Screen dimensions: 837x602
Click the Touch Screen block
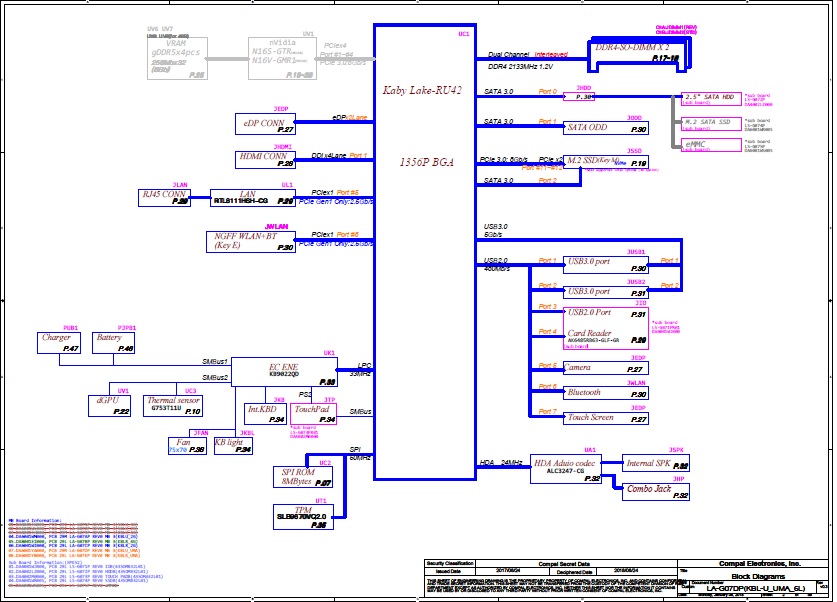[x=606, y=418]
